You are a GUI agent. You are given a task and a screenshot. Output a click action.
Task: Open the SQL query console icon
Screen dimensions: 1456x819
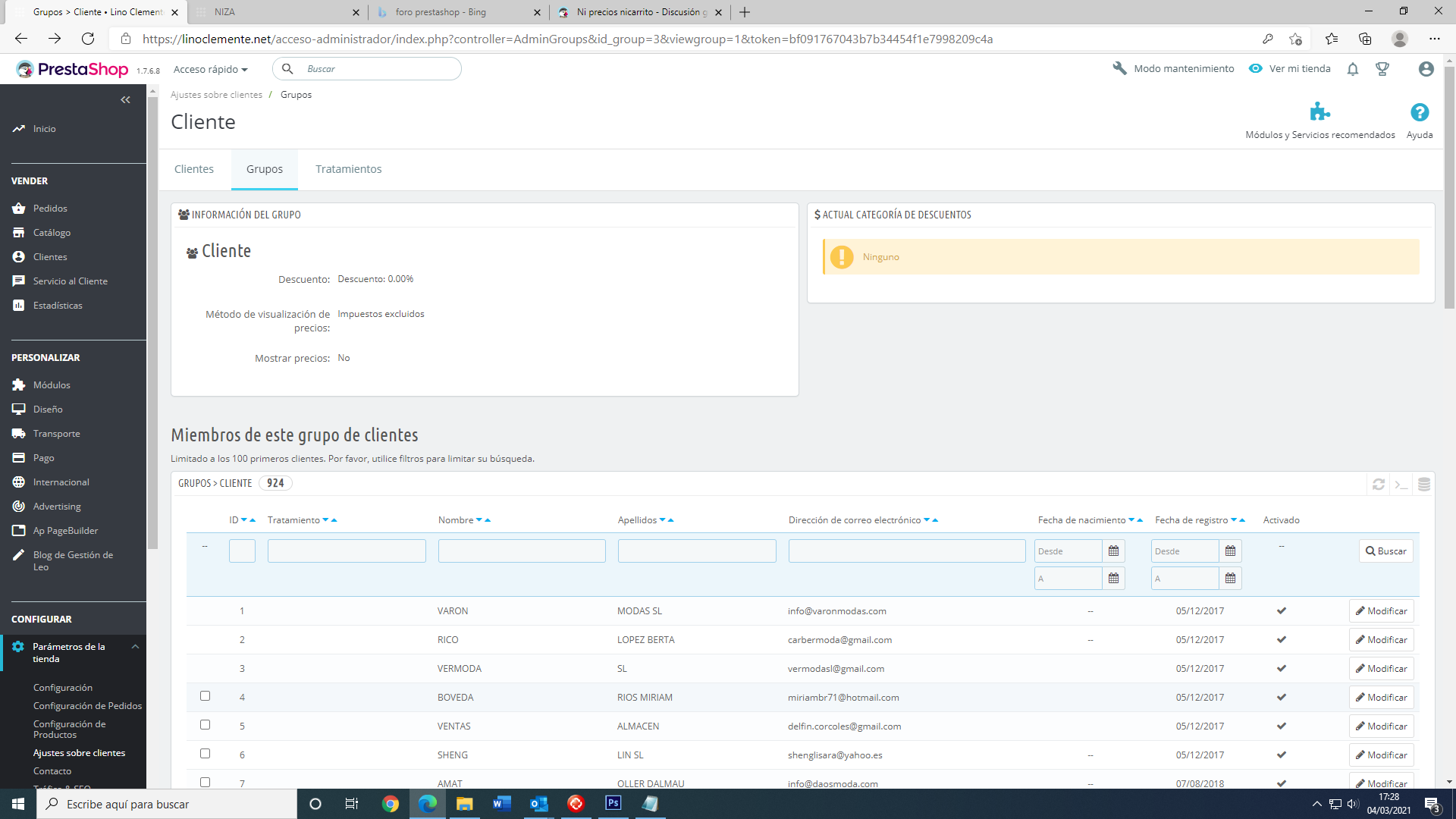click(x=1401, y=484)
